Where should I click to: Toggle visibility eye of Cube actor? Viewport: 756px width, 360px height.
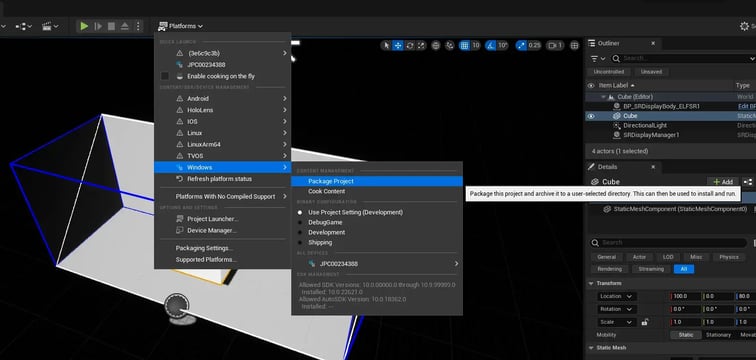[591, 116]
